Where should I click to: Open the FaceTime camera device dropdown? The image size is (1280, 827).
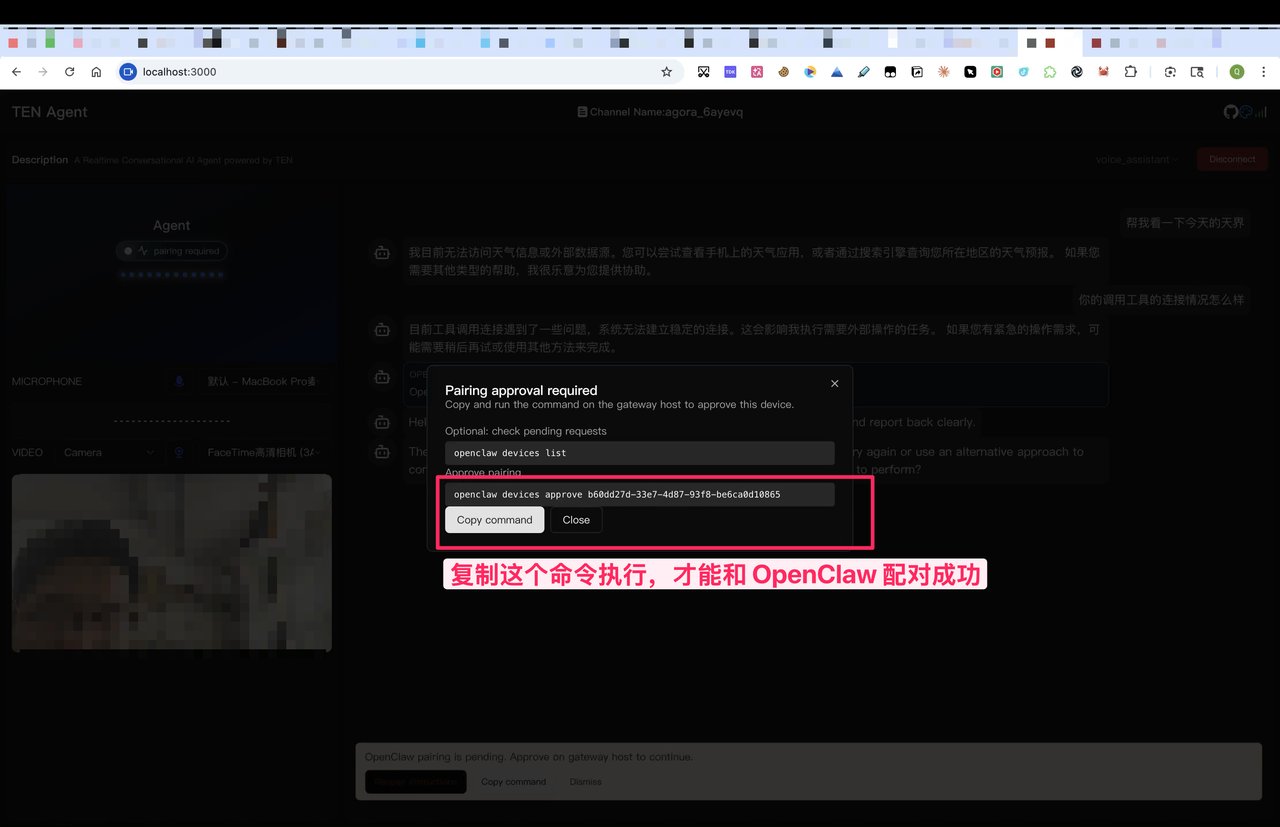[264, 452]
